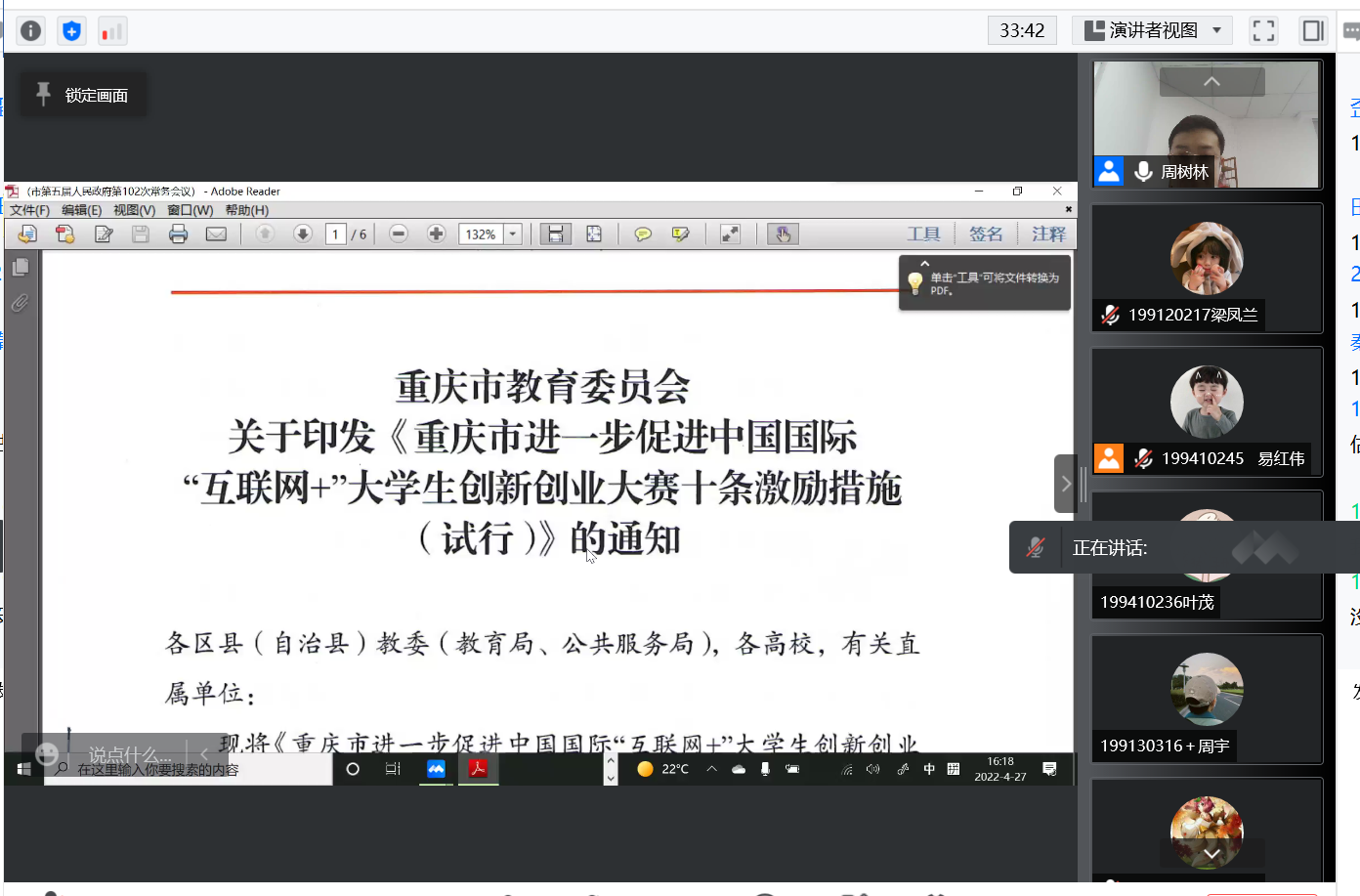This screenshot has width=1360, height=896.
Task: Click the 锁定画面 pin button
Action: click(83, 95)
